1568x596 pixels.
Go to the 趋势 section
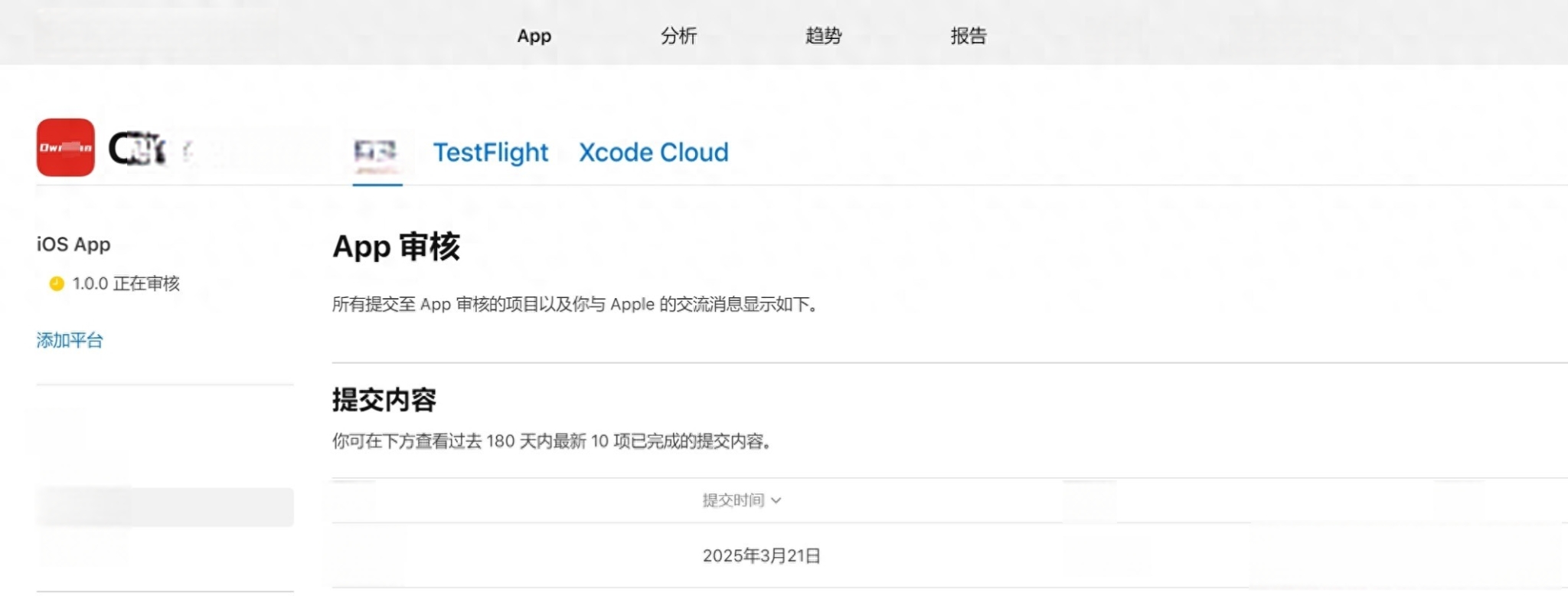tap(823, 36)
